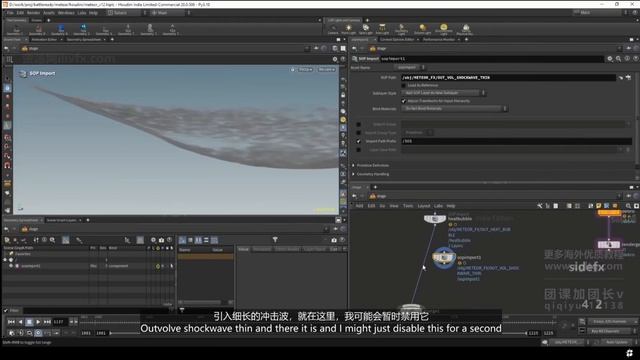Click the viewport display options gear icon
The image size is (640, 360).
(x=335, y=59)
